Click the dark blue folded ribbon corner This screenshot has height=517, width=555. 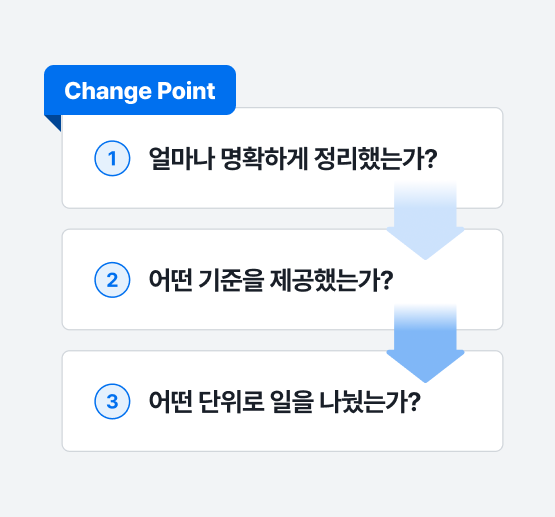[x=55, y=121]
